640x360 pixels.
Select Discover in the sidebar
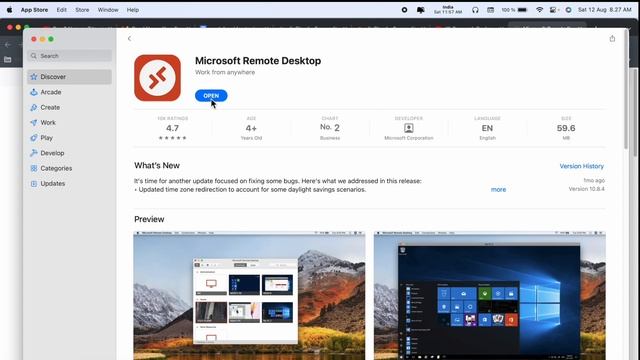[x=69, y=77]
